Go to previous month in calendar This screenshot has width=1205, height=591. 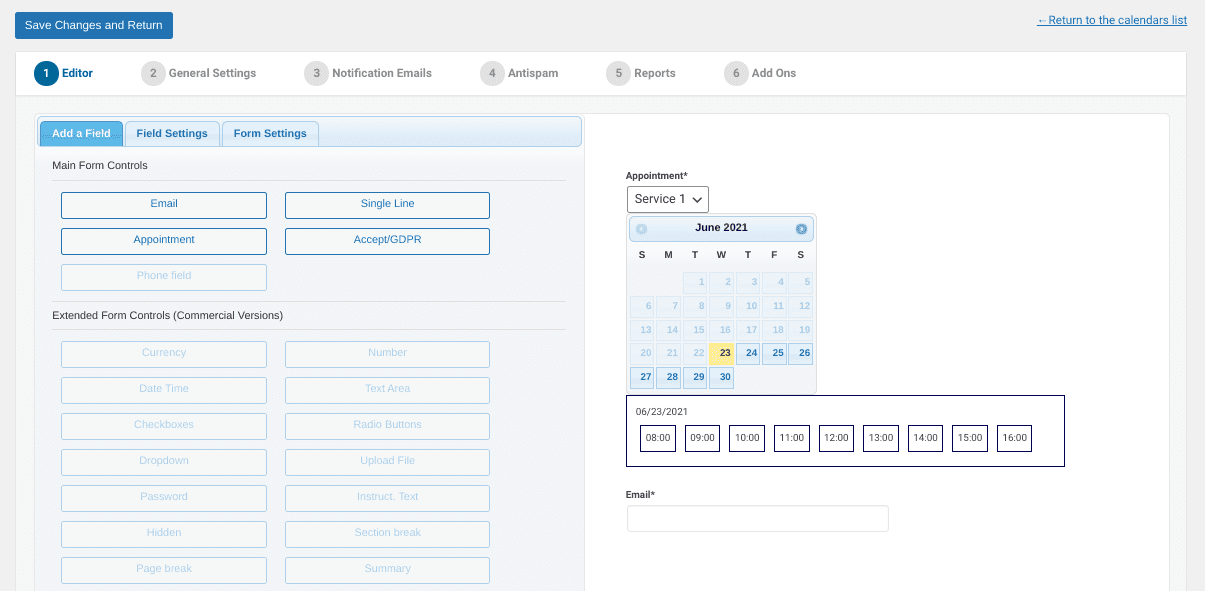(x=641, y=229)
